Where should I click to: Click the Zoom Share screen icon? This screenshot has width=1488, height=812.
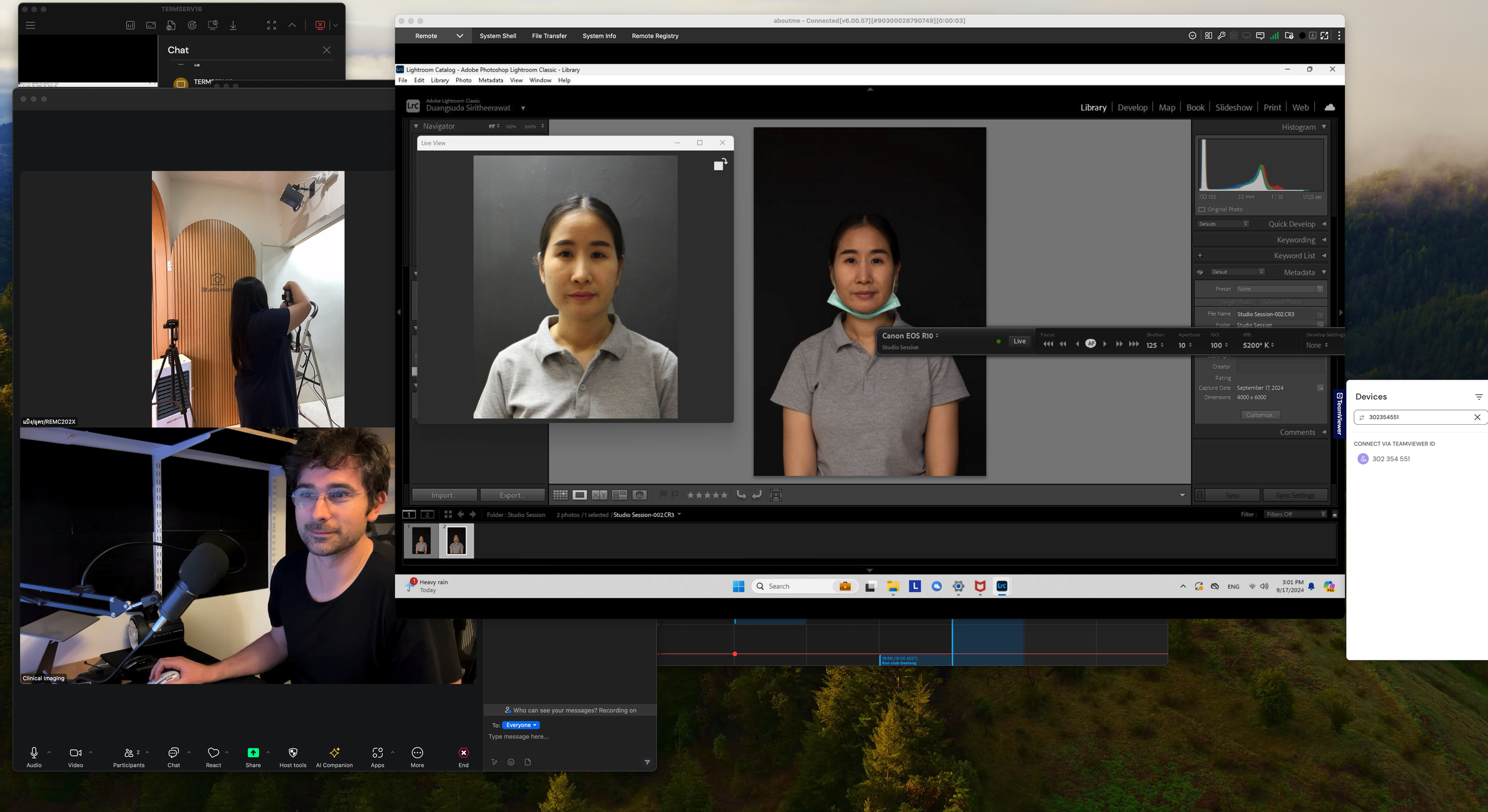click(x=253, y=753)
